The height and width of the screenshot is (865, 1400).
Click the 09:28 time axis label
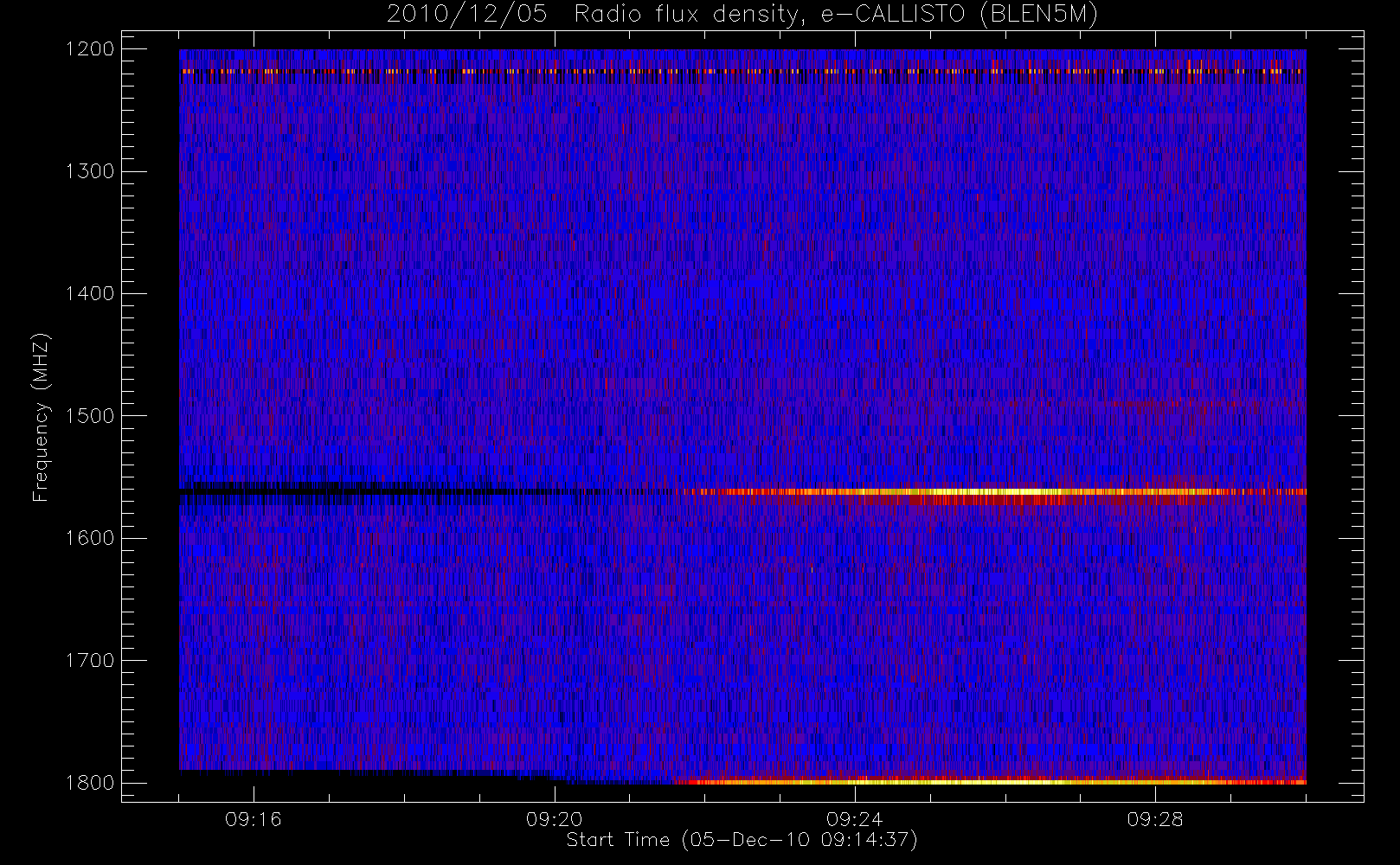1154,819
